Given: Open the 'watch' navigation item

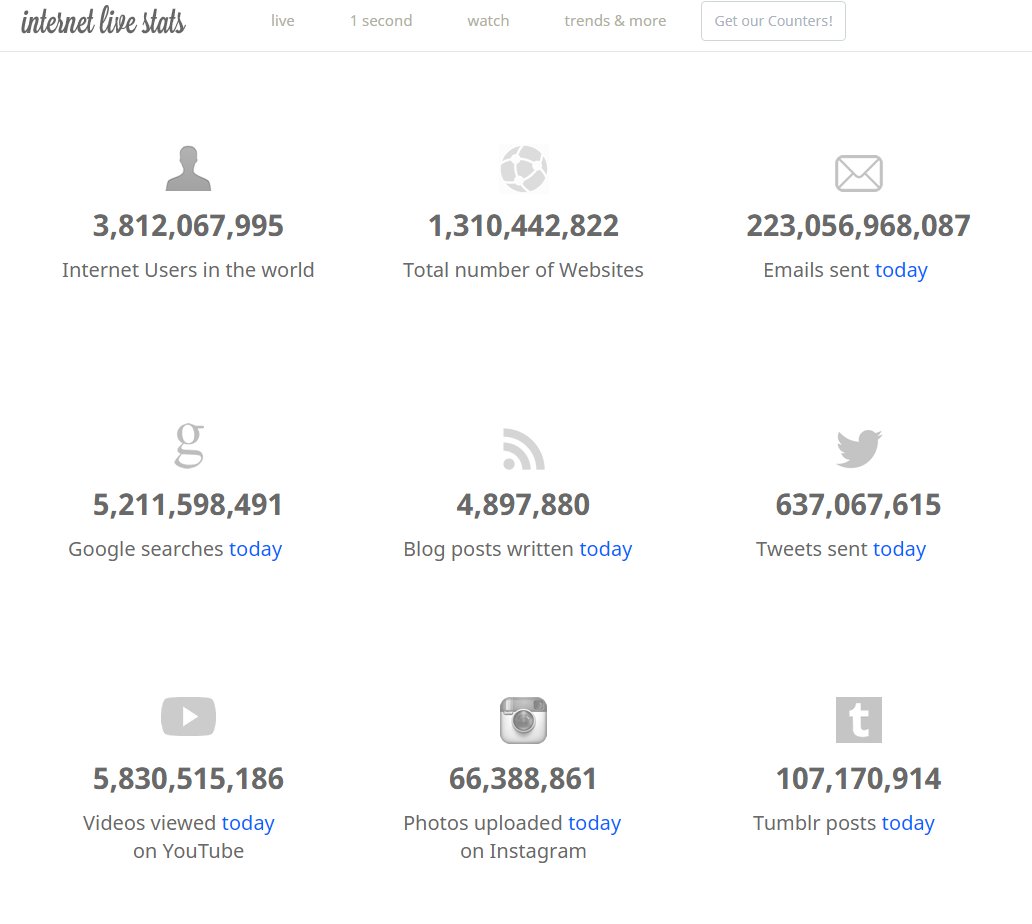Looking at the screenshot, I should click(488, 21).
